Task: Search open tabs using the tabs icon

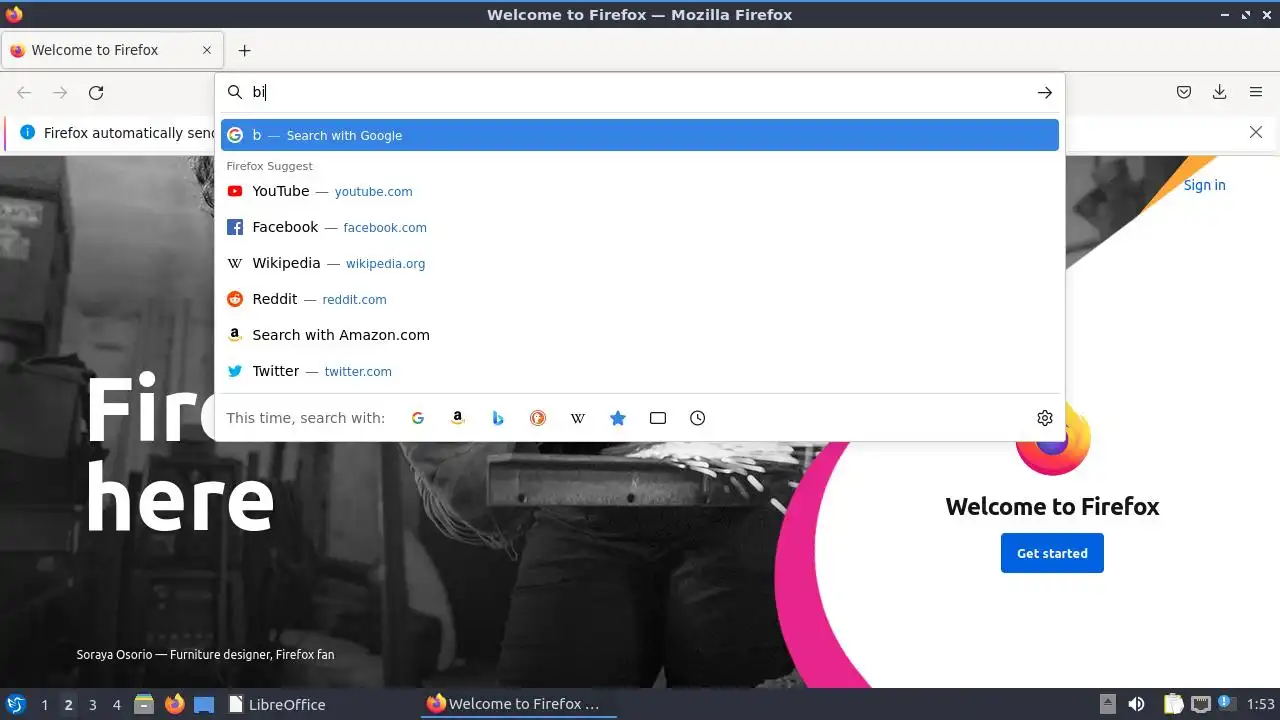Action: click(x=658, y=418)
